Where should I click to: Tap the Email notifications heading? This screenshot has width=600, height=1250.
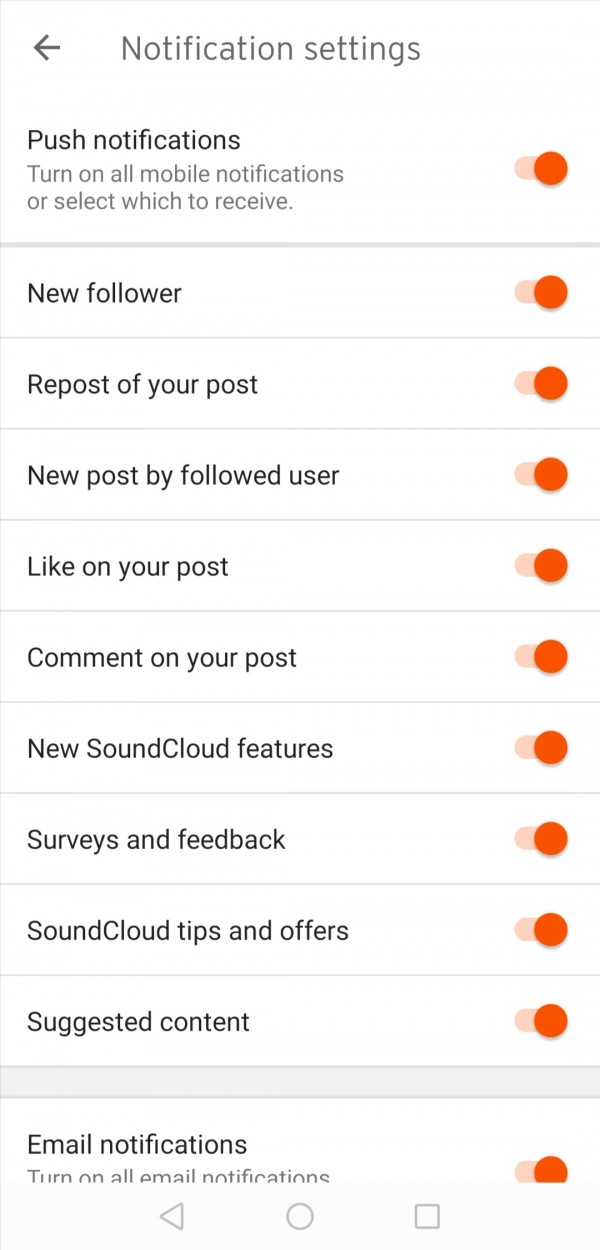[137, 1144]
